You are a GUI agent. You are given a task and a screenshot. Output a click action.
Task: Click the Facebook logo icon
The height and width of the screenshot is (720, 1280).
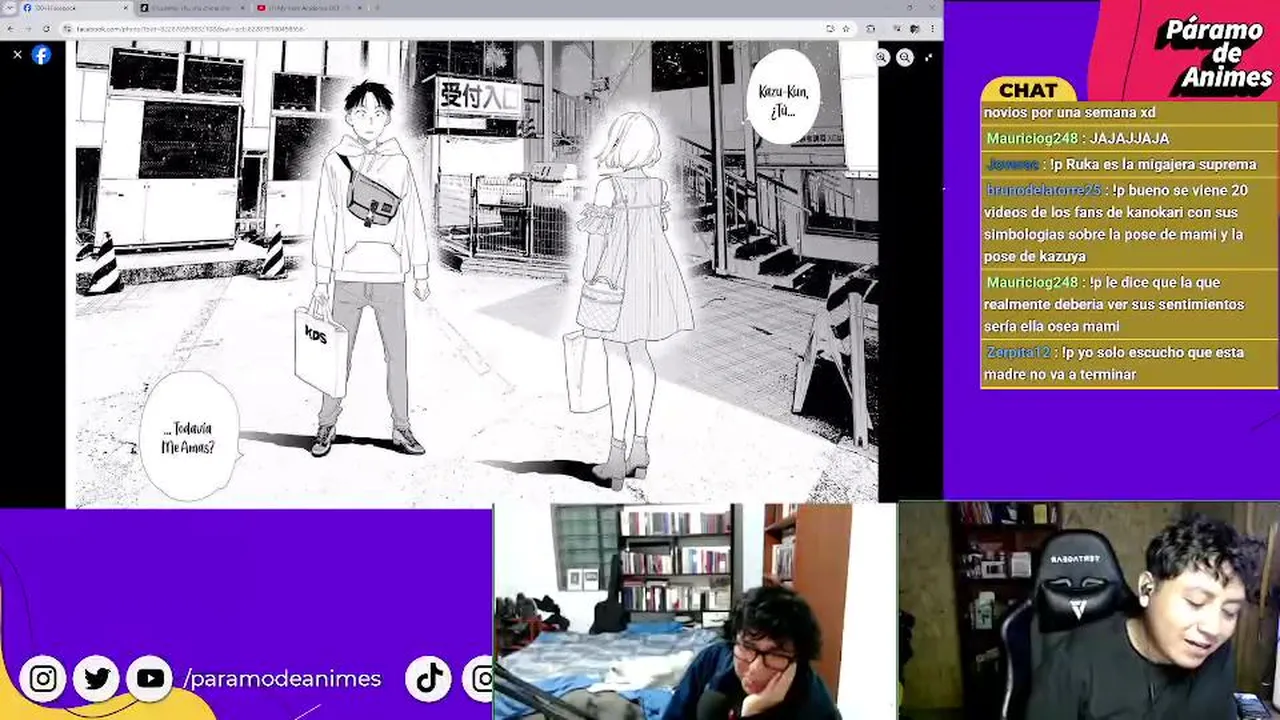pos(41,55)
